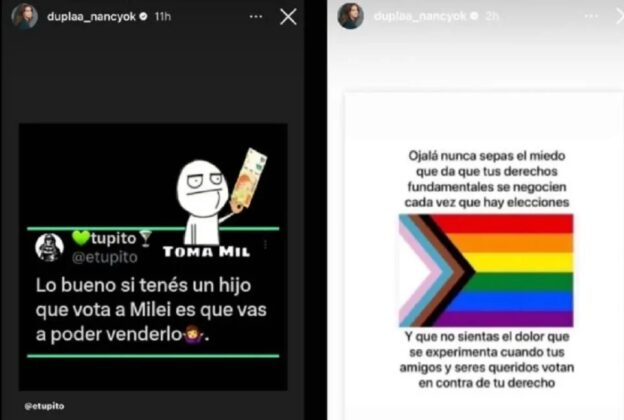The height and width of the screenshot is (420, 624).
Task: Click the duplaa_nancyok username on left story
Action: point(91,17)
